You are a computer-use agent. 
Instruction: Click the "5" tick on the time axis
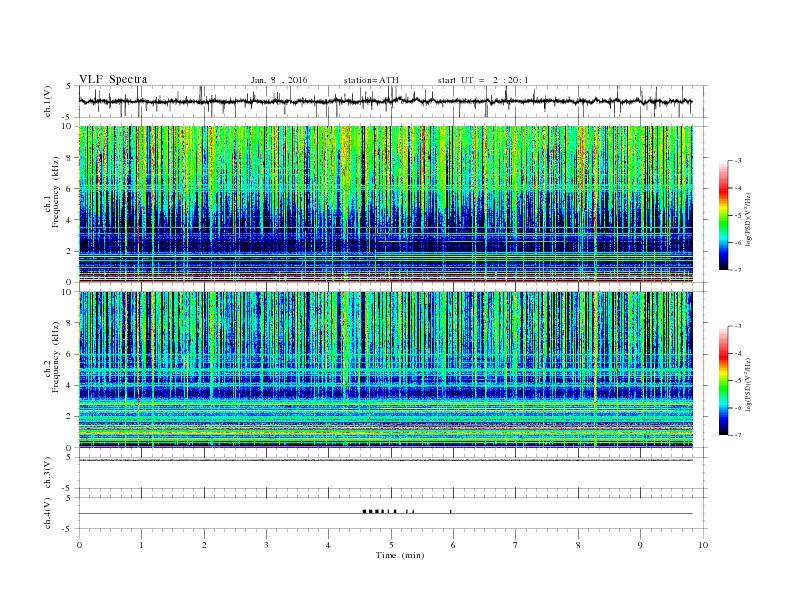[391, 545]
